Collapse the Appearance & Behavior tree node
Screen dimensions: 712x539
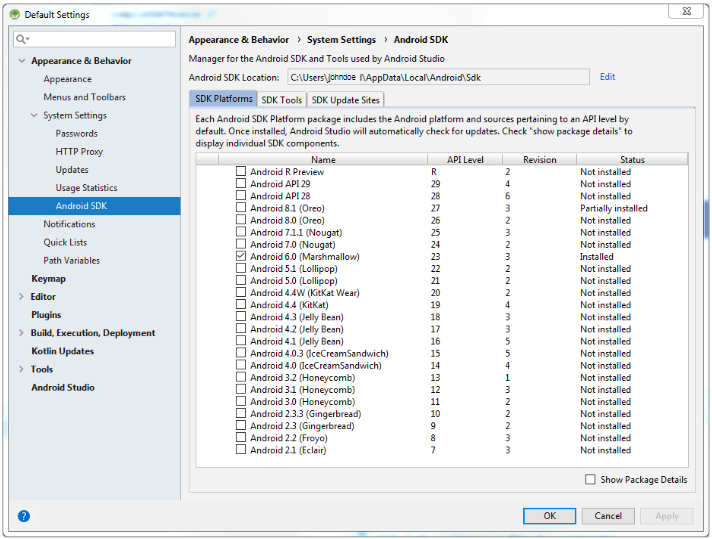tap(22, 60)
